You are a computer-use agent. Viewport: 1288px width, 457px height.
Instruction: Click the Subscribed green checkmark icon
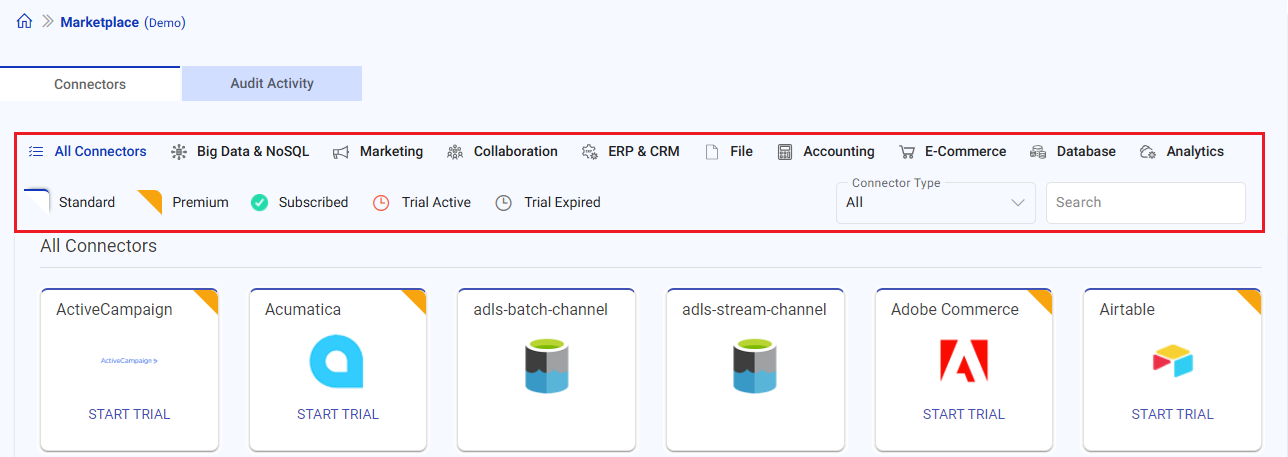[260, 202]
